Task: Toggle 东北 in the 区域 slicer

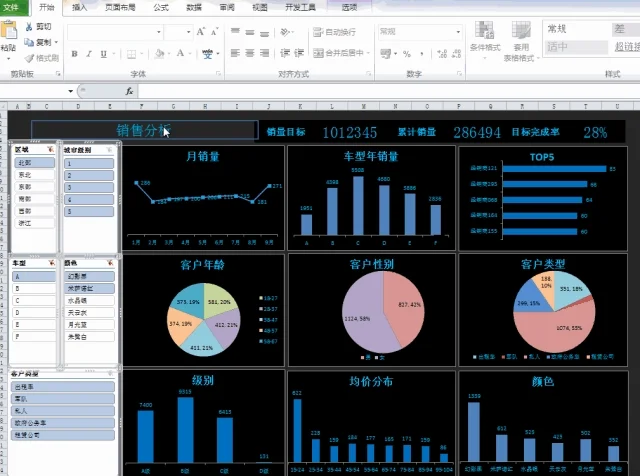Action: pos(34,175)
